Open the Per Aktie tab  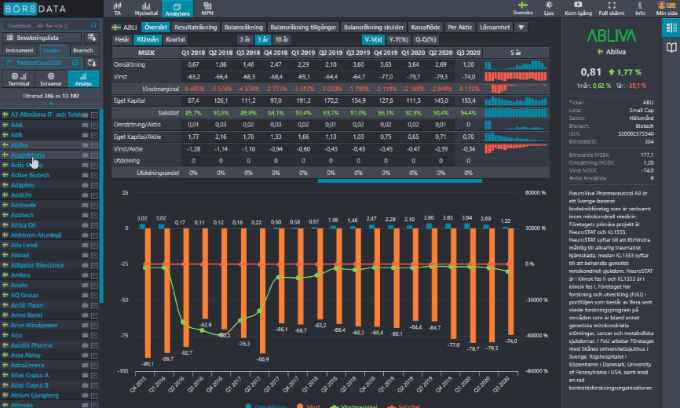click(x=460, y=27)
